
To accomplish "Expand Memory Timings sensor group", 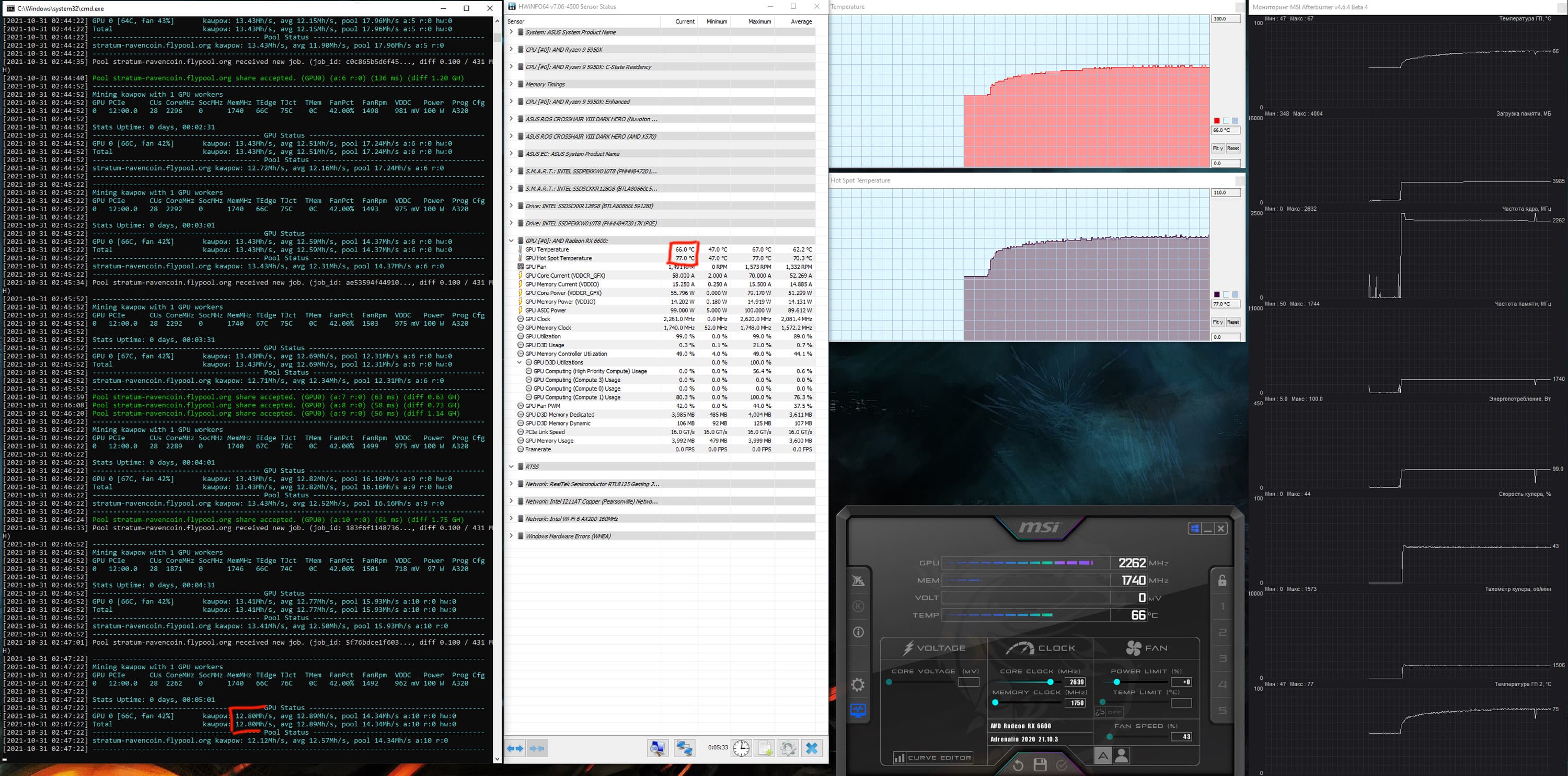I will click(x=511, y=84).
